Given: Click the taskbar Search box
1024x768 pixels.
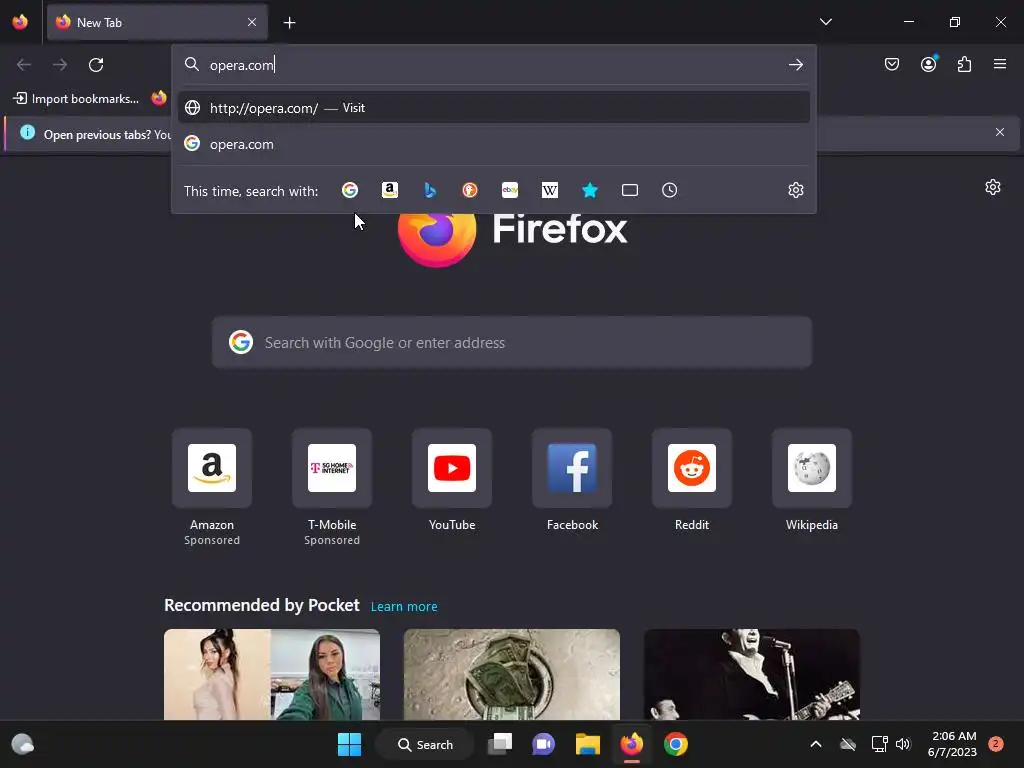Looking at the screenshot, I should click(x=425, y=744).
